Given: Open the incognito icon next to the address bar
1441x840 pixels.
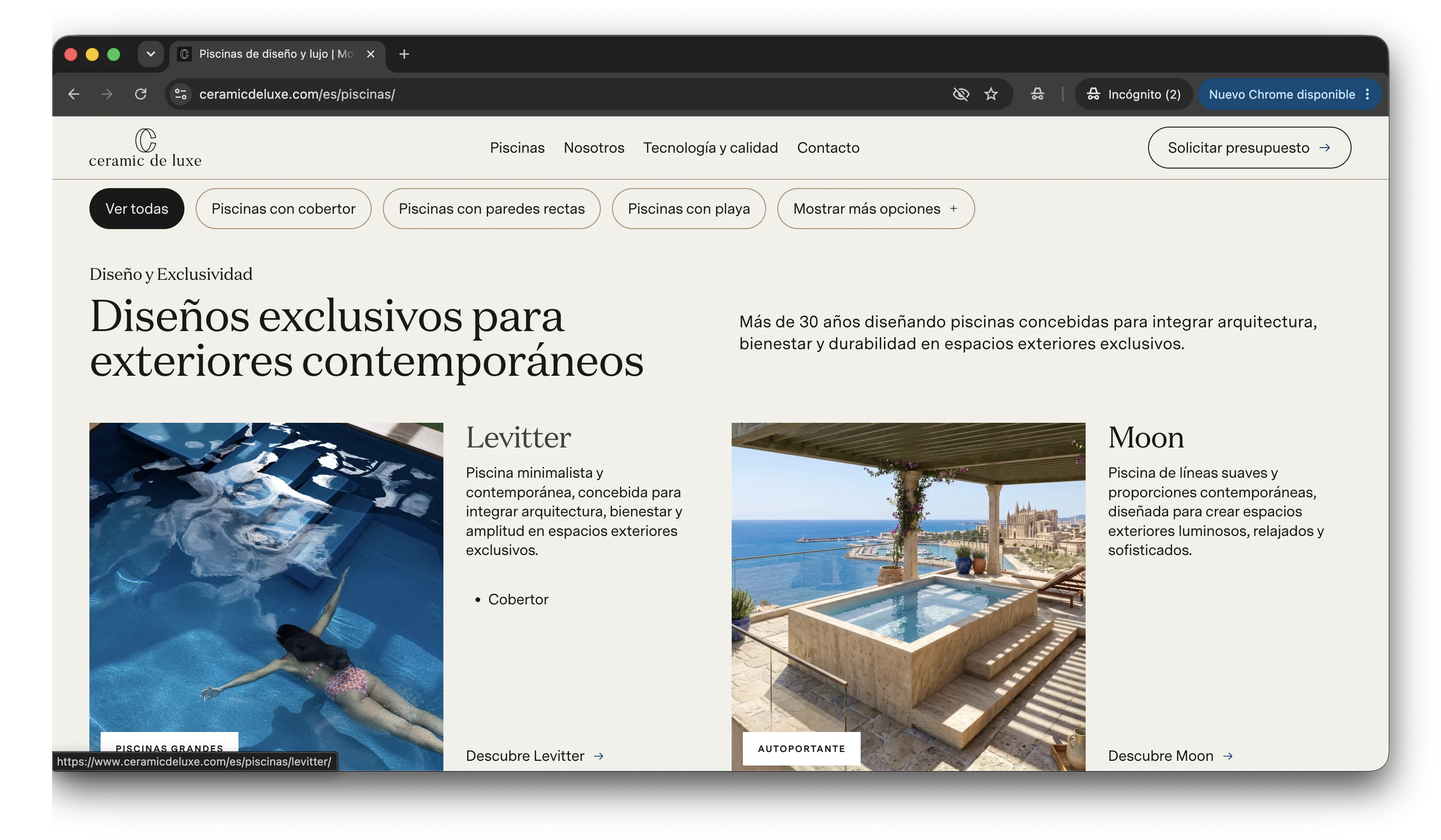Looking at the screenshot, I should pos(1037,95).
